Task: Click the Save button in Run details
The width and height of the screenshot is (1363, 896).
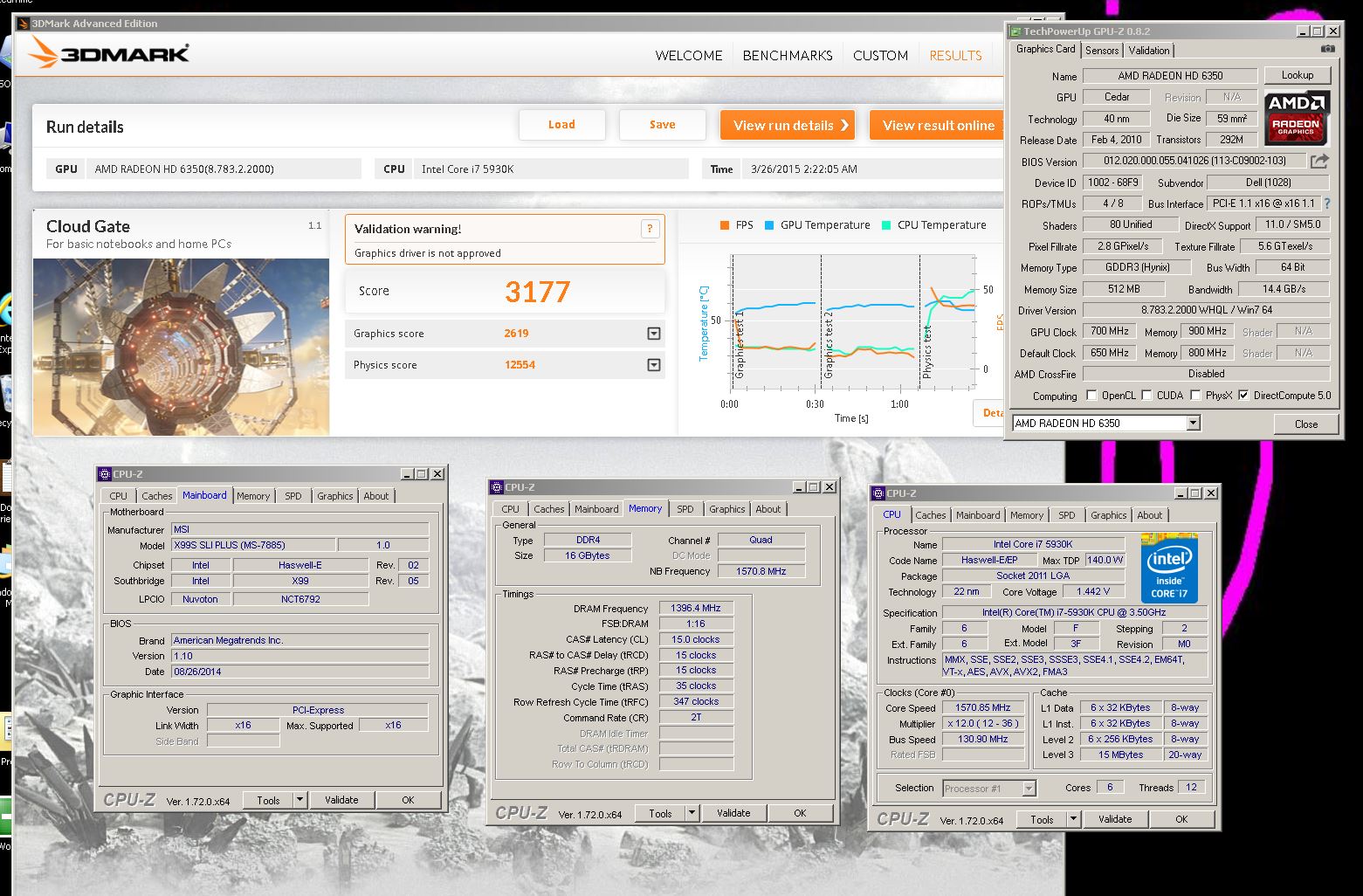Action: pyautogui.click(x=662, y=125)
